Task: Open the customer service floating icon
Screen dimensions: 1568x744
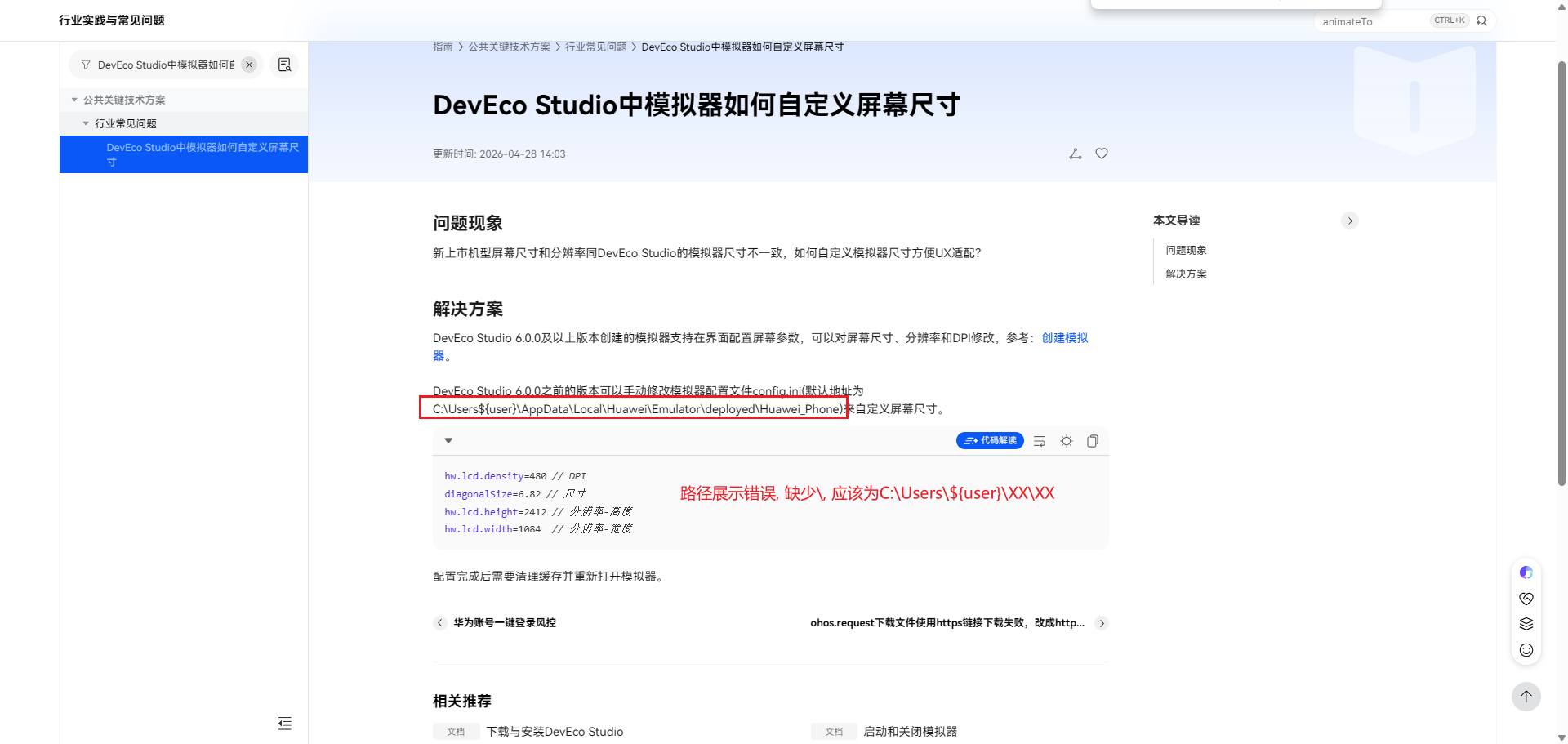Action: (1526, 599)
